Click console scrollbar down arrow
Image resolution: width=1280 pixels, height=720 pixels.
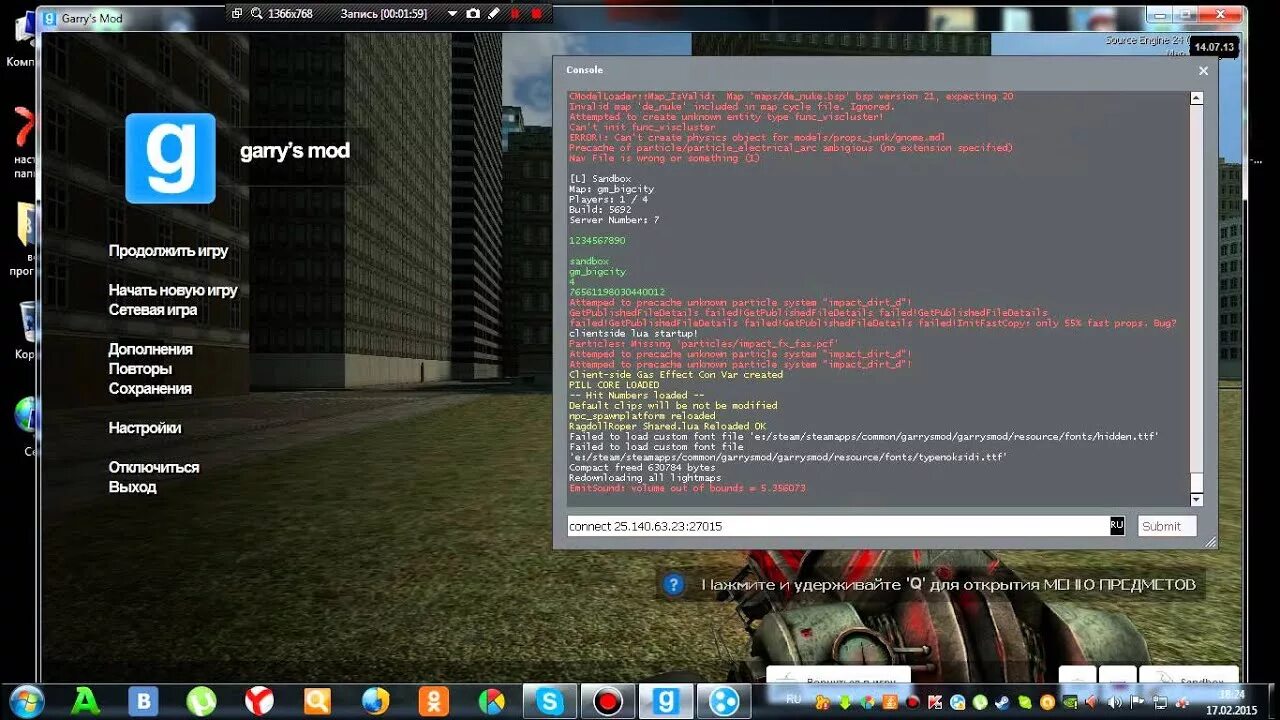pos(1196,499)
